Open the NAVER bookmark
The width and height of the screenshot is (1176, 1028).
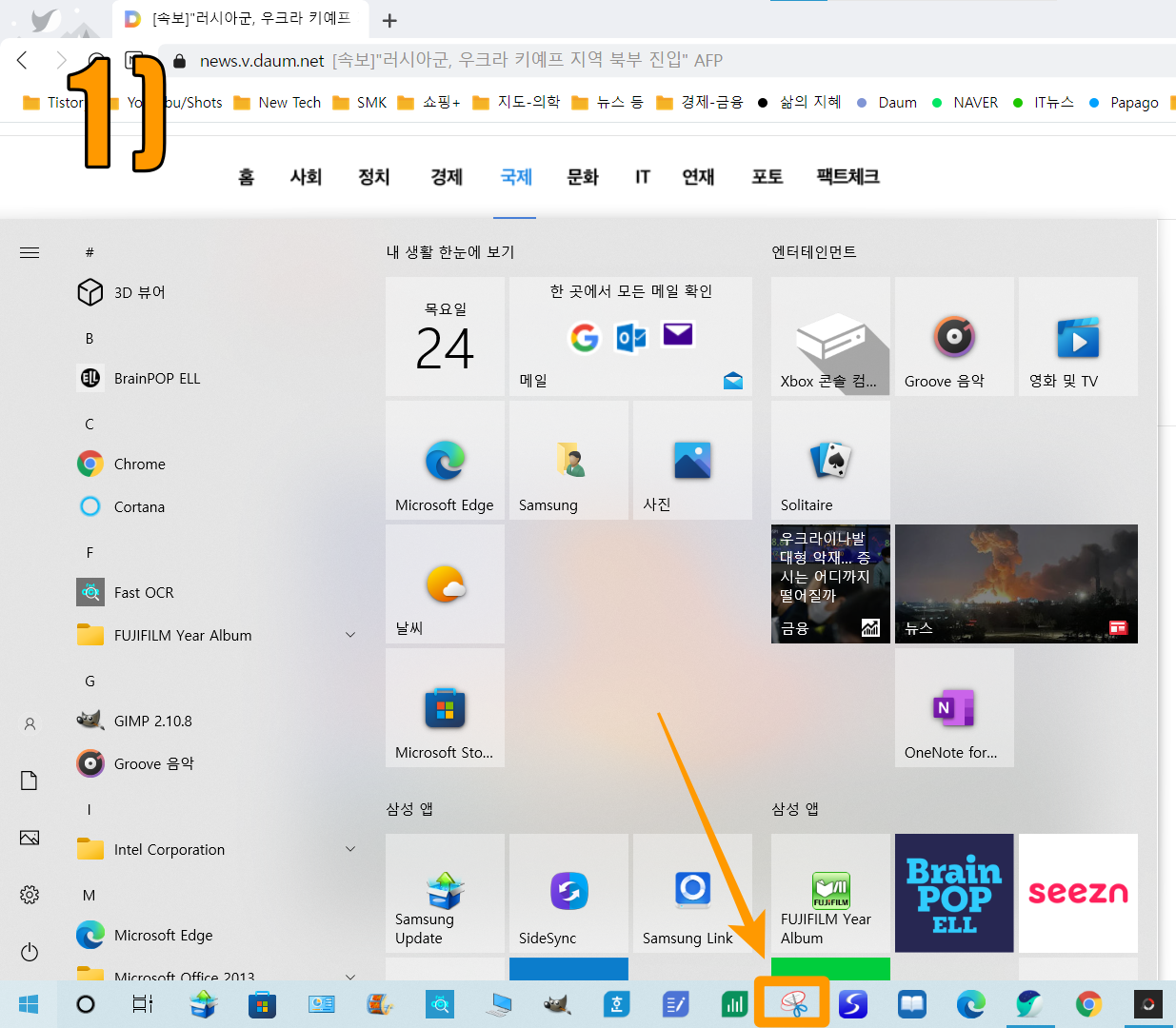point(965,103)
